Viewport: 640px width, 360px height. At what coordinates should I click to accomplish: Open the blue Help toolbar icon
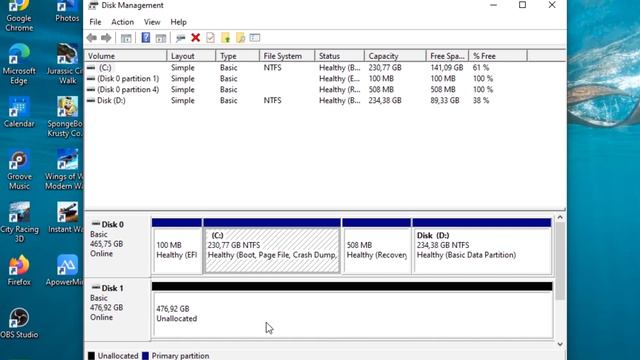pos(146,38)
